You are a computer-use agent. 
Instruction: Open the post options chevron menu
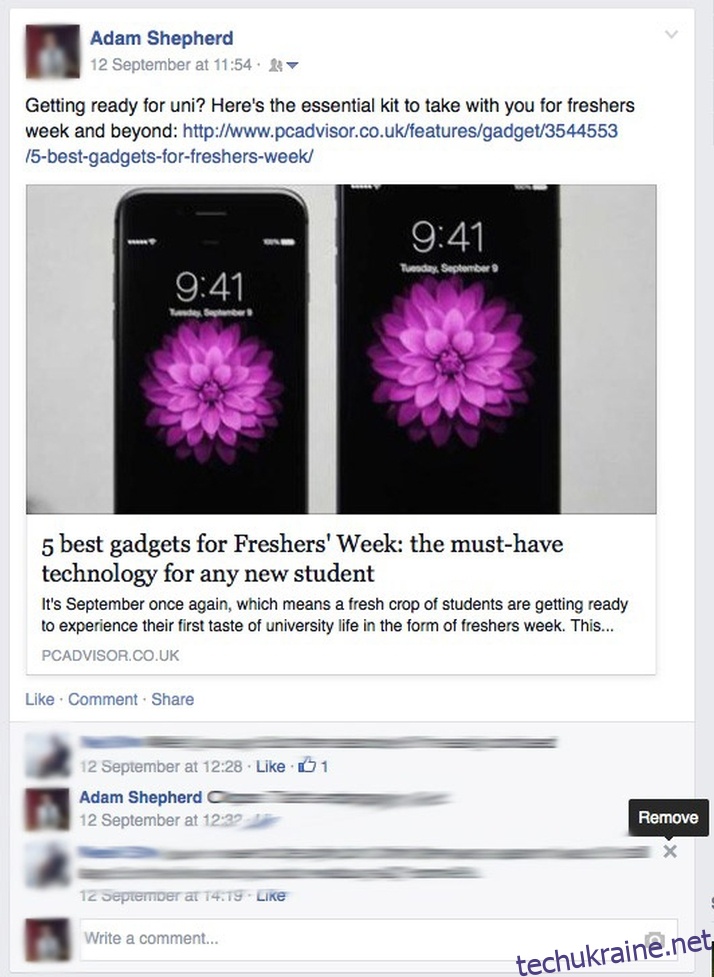click(x=671, y=34)
